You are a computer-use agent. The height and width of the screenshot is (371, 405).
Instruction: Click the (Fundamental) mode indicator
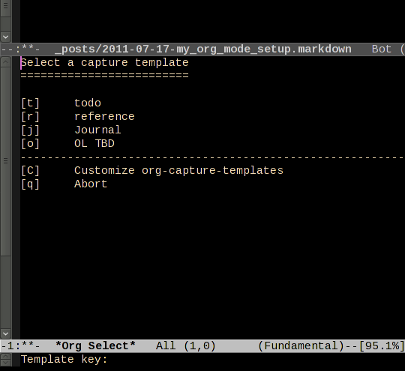click(x=301, y=346)
